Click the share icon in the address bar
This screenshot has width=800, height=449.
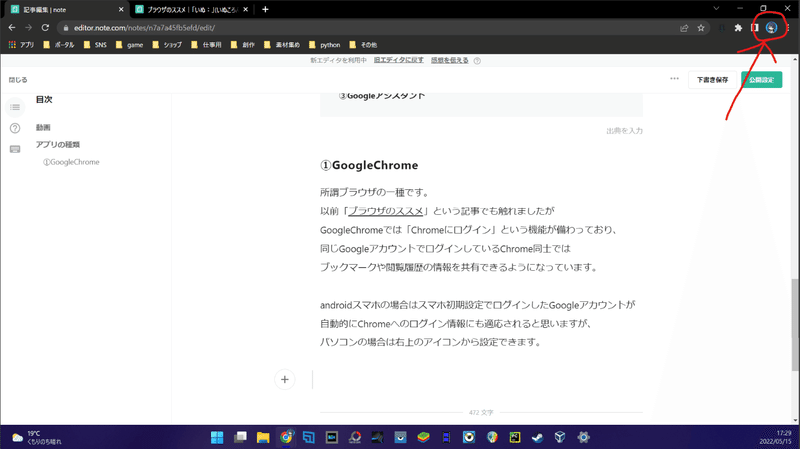click(x=684, y=28)
